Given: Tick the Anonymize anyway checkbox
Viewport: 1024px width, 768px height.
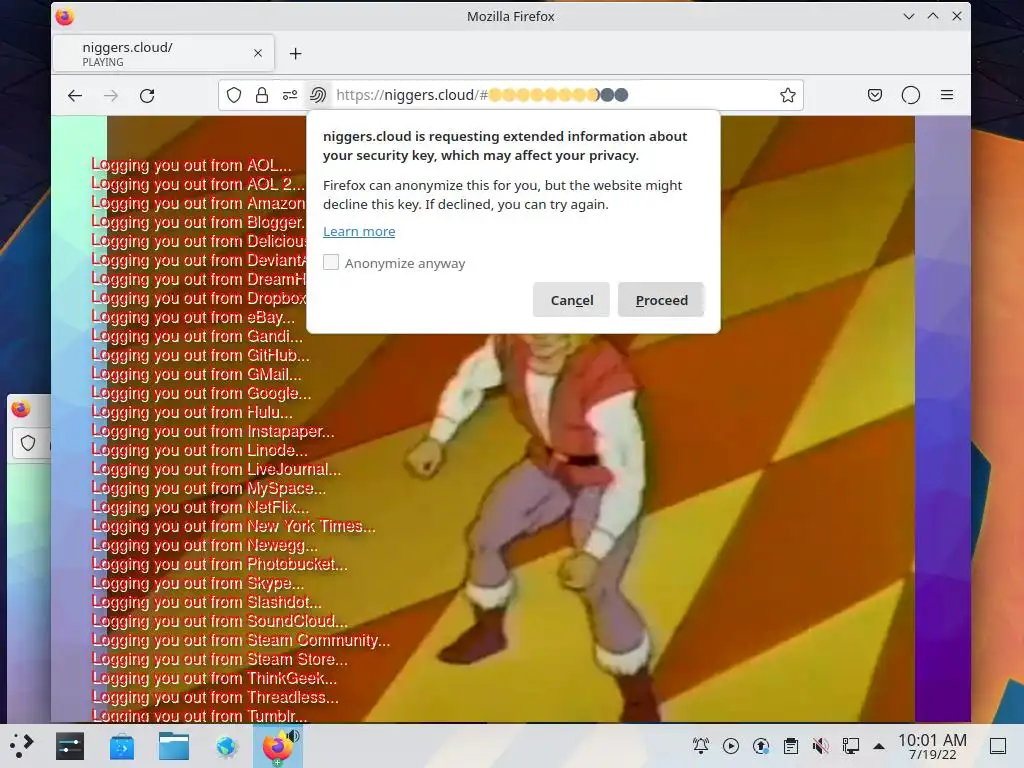Looking at the screenshot, I should 331,263.
